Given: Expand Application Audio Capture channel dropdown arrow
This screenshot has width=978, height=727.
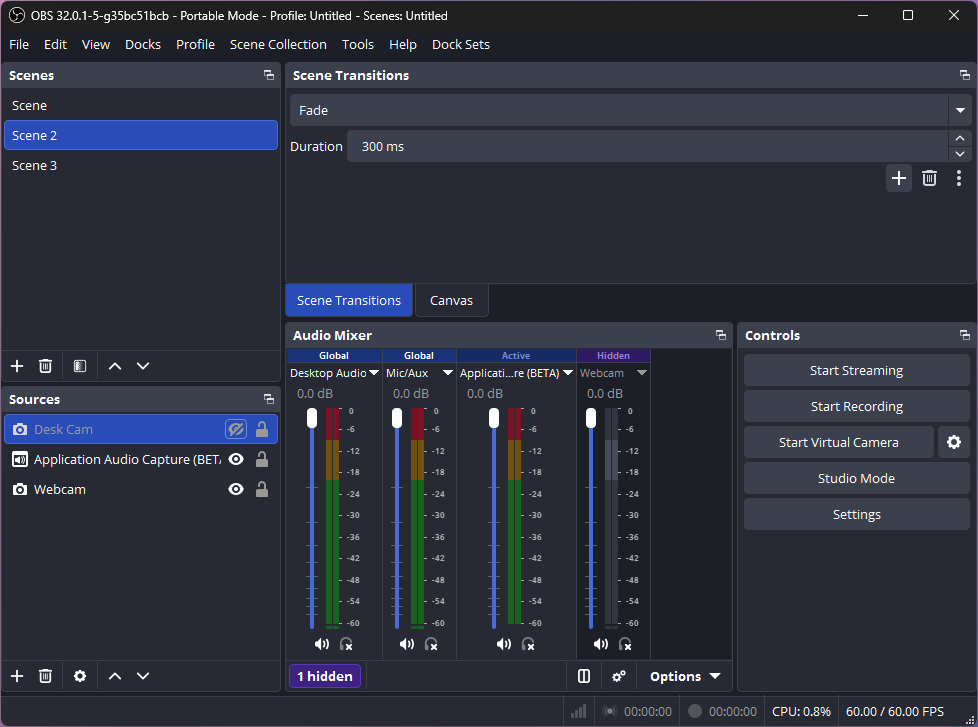Looking at the screenshot, I should [568, 373].
